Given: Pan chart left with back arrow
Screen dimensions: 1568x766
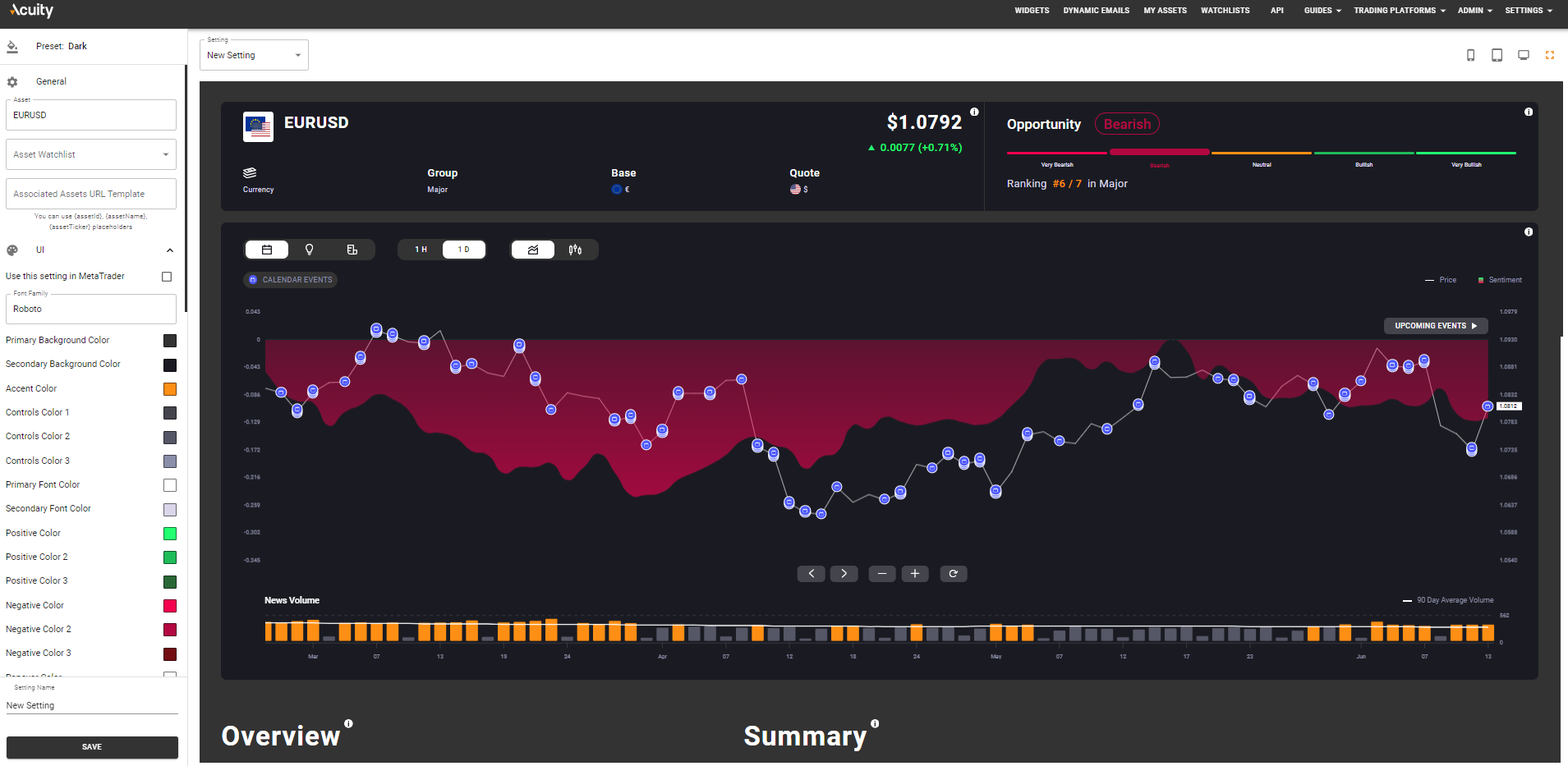Looking at the screenshot, I should coord(812,574).
